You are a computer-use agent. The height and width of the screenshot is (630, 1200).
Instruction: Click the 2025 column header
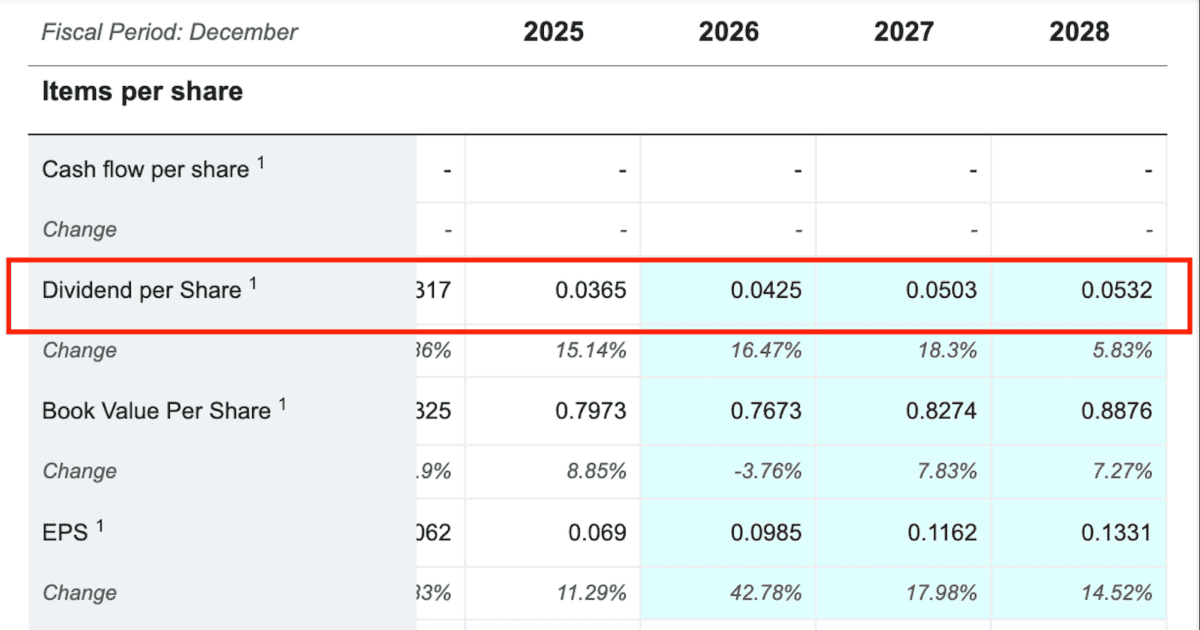553,32
